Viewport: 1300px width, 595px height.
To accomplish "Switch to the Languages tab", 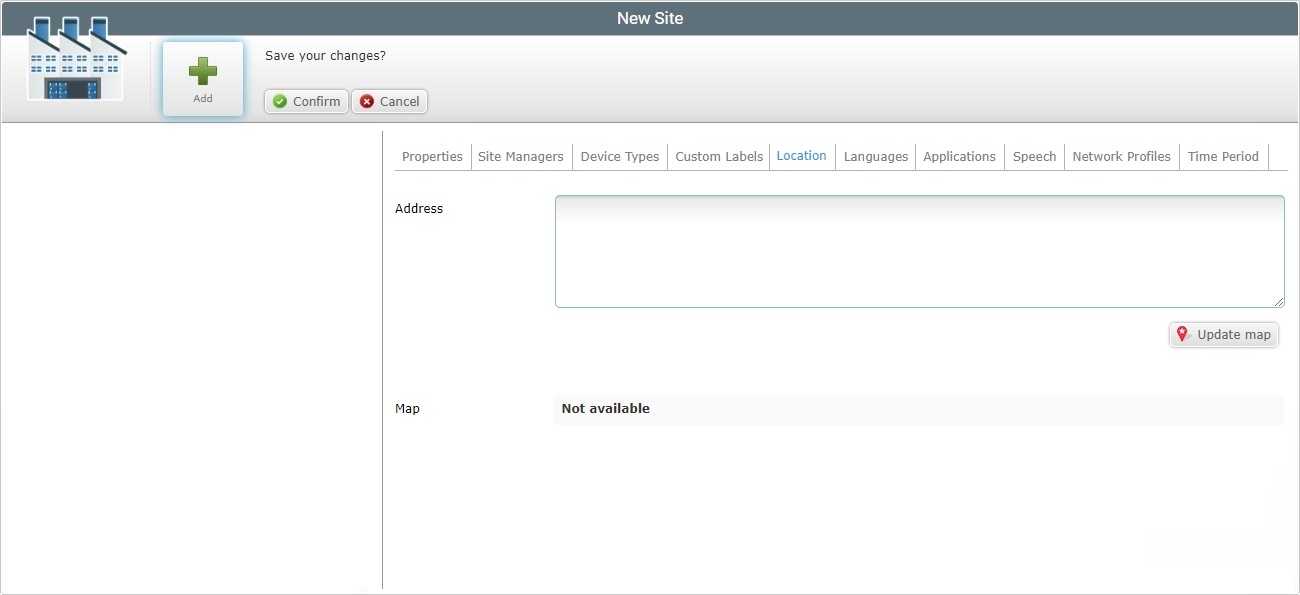I will [x=875, y=156].
